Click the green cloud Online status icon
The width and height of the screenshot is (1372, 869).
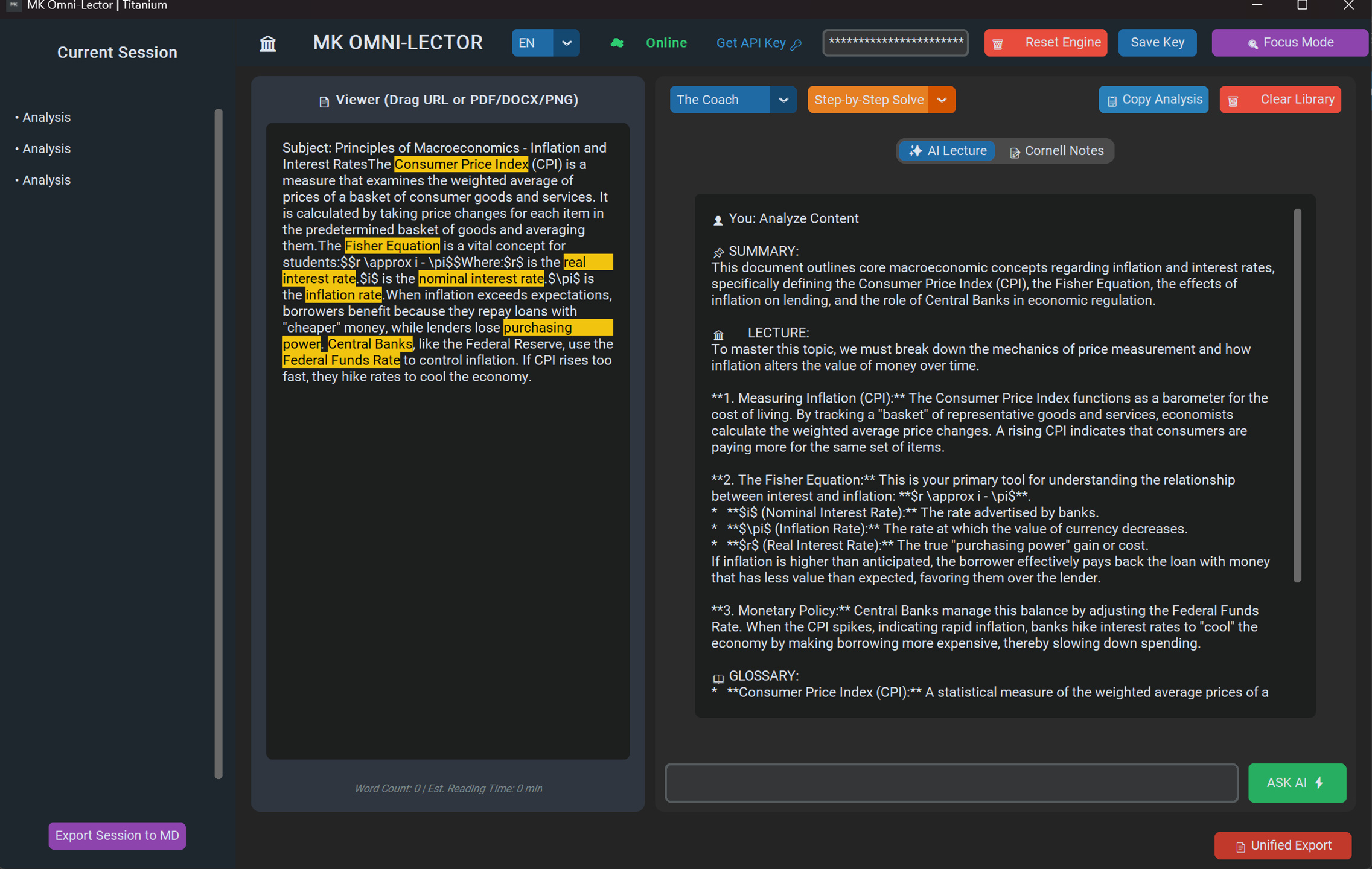tap(616, 43)
